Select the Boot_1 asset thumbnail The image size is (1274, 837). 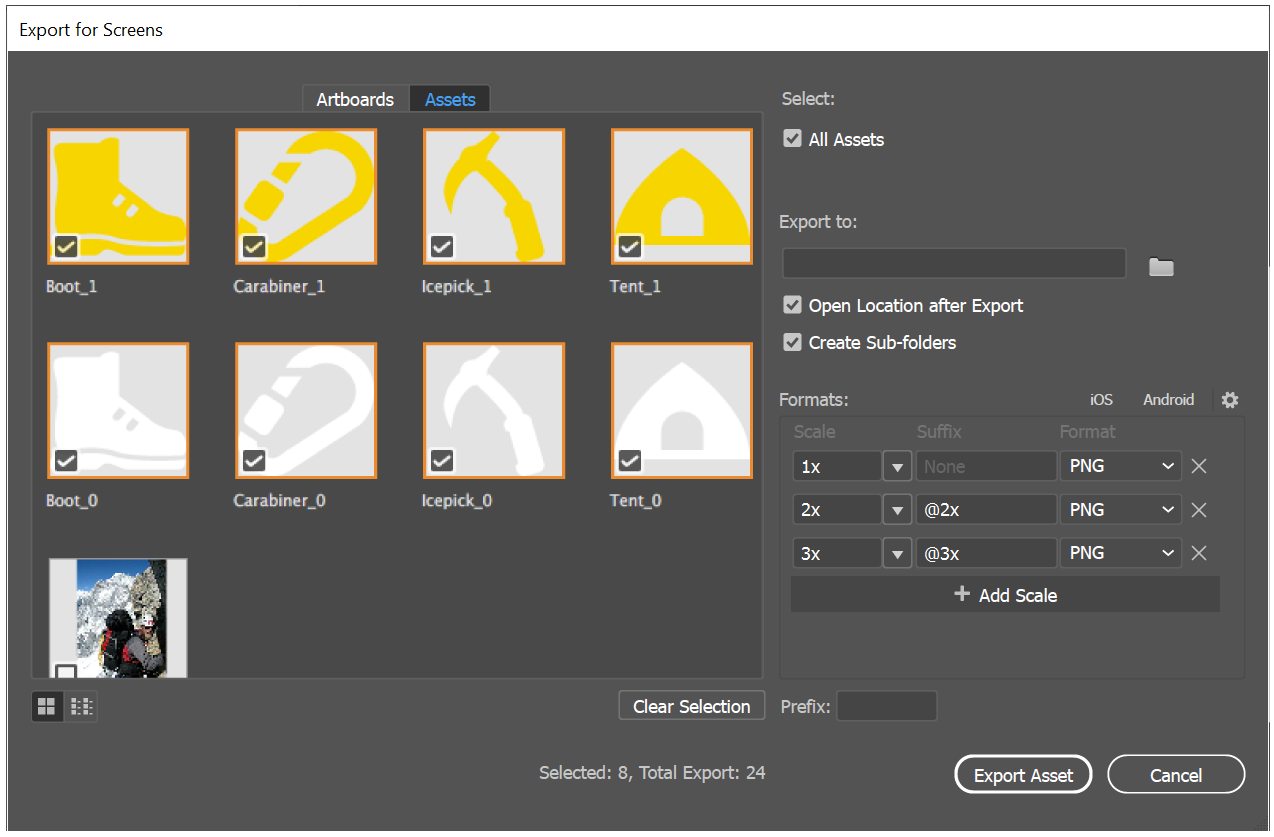[118, 197]
